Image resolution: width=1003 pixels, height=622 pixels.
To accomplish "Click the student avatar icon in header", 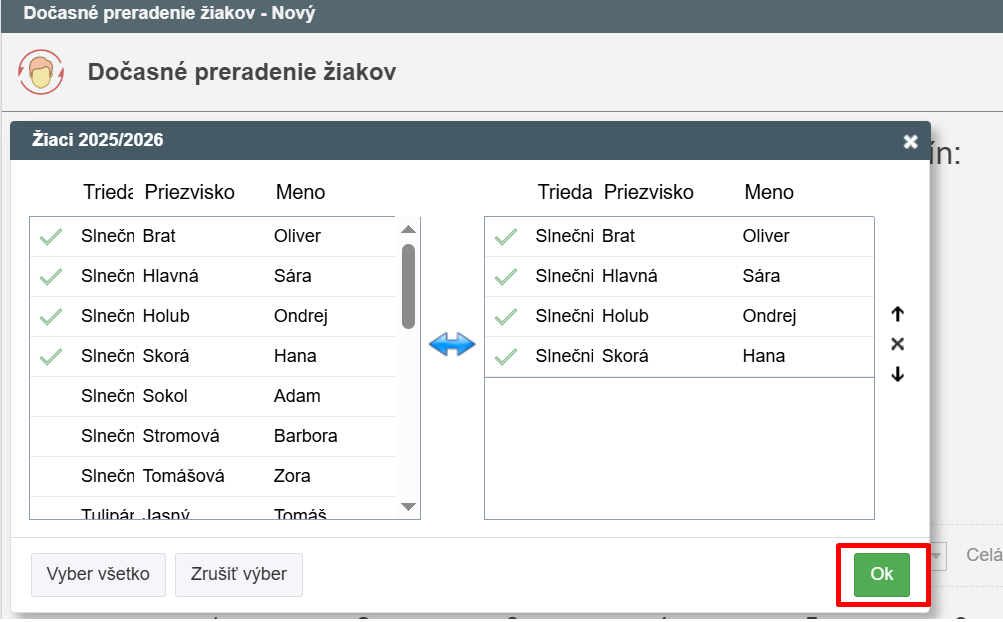I will pos(42,72).
